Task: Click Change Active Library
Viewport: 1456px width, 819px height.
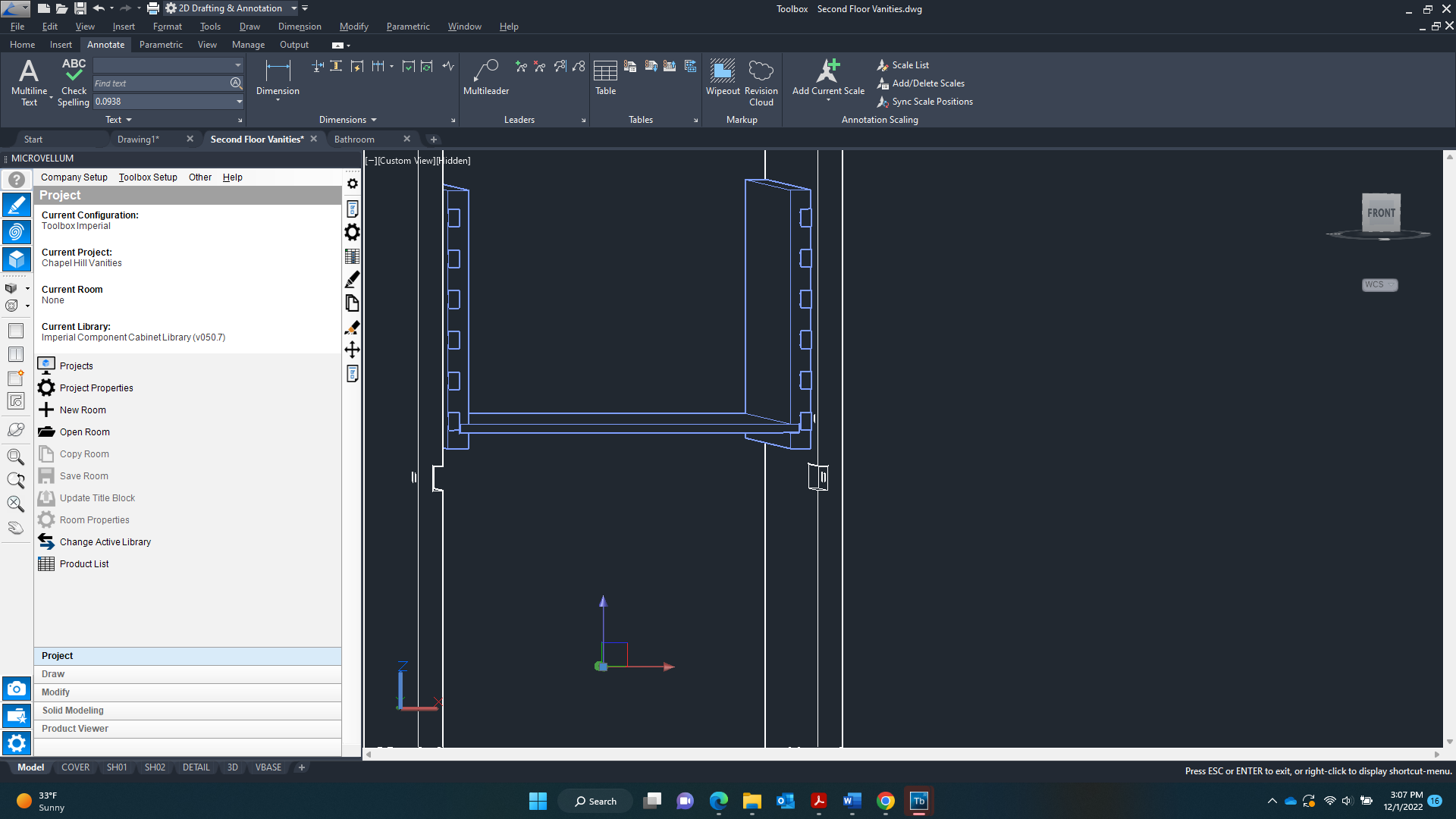Action: (105, 542)
